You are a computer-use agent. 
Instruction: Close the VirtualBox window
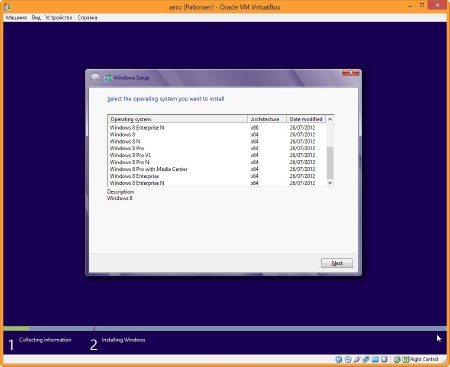(437, 5)
